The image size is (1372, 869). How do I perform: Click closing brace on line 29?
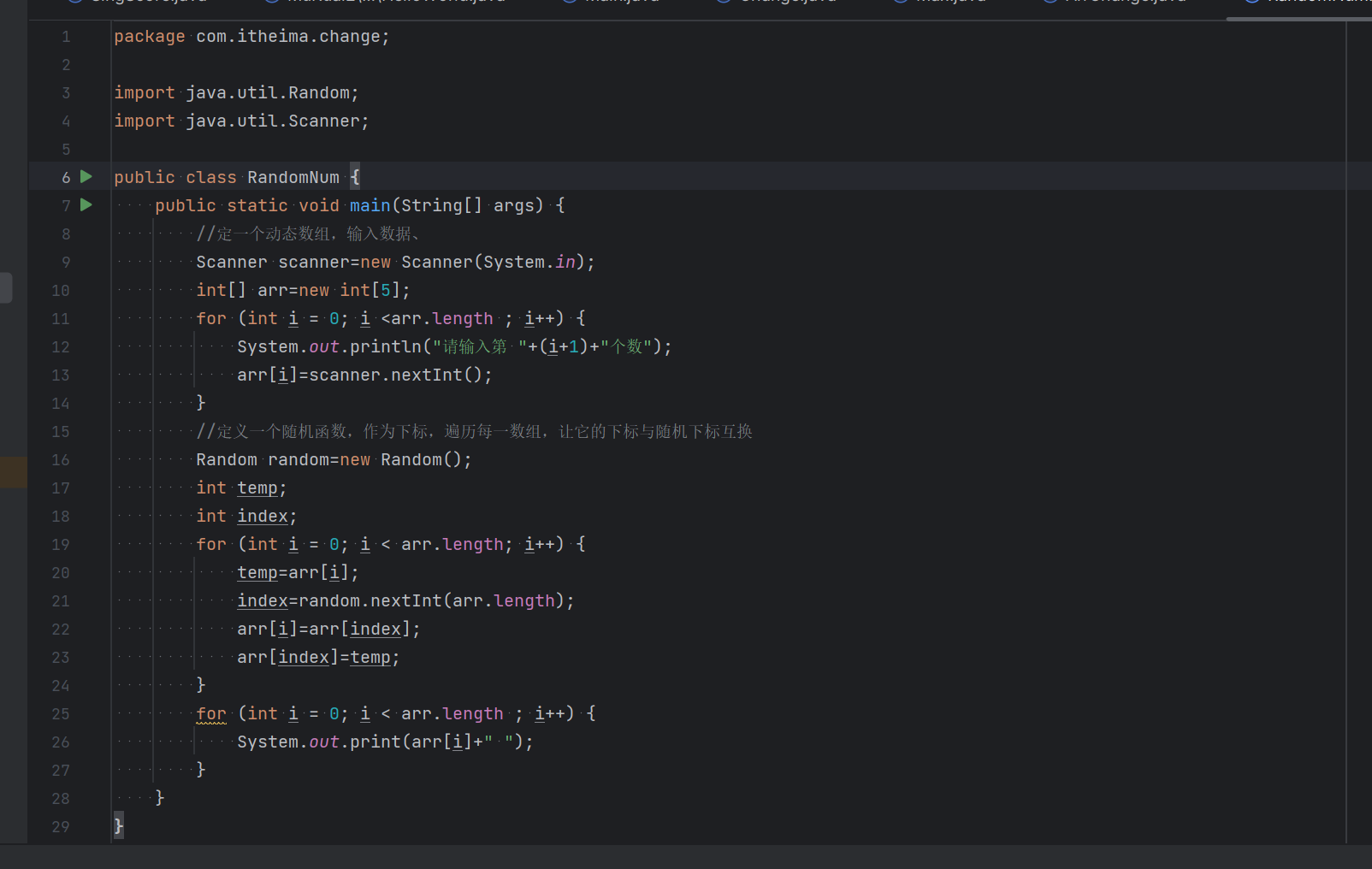coord(119,826)
